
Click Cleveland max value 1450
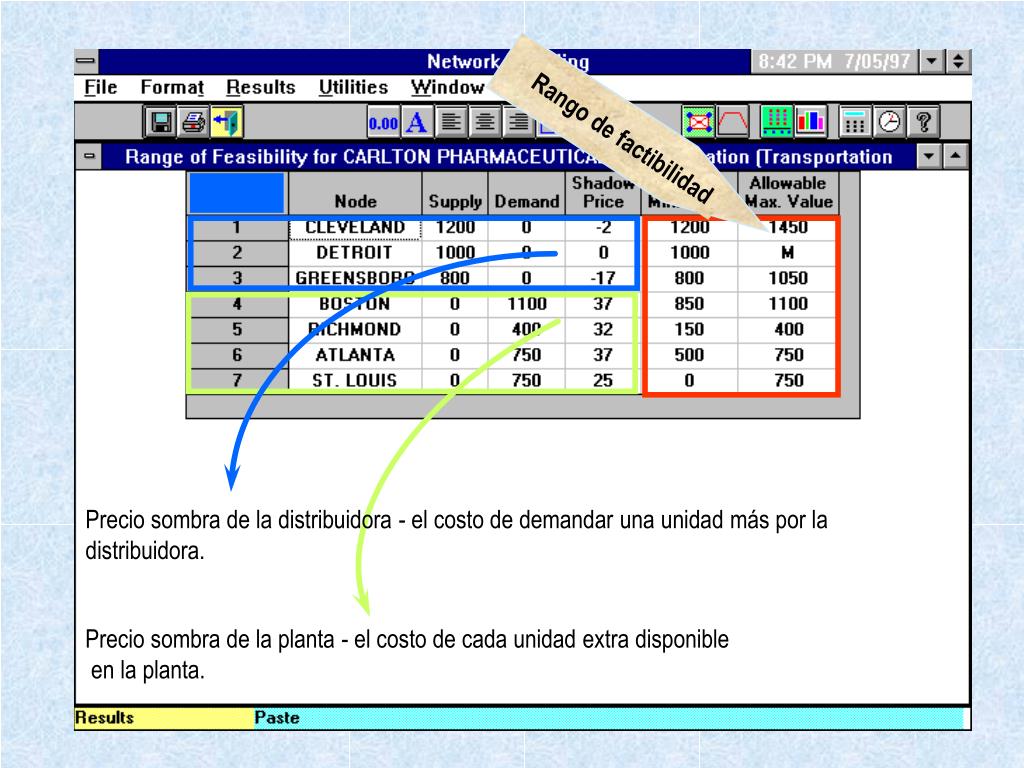788,227
